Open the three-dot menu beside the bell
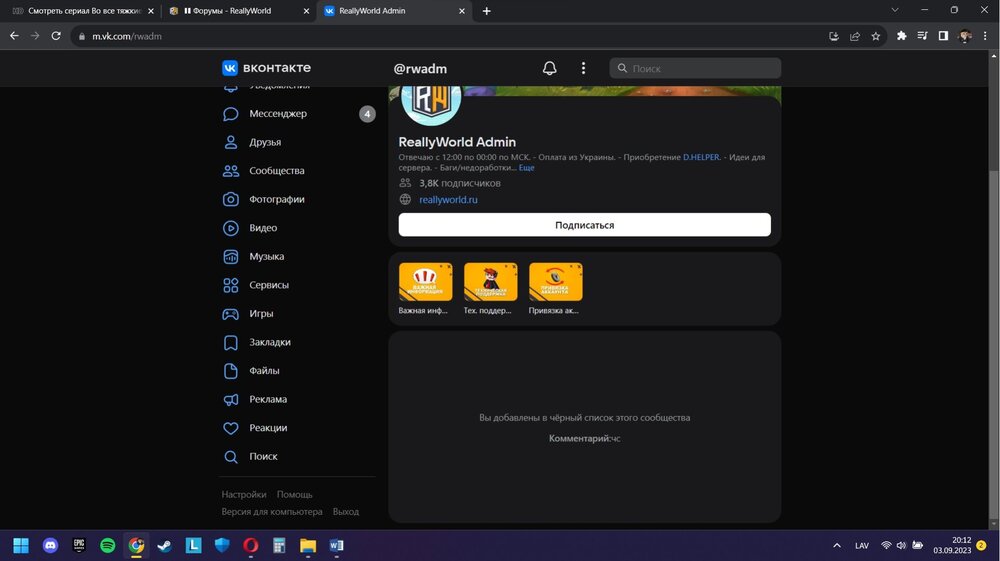Image resolution: width=1000 pixels, height=561 pixels. point(583,68)
